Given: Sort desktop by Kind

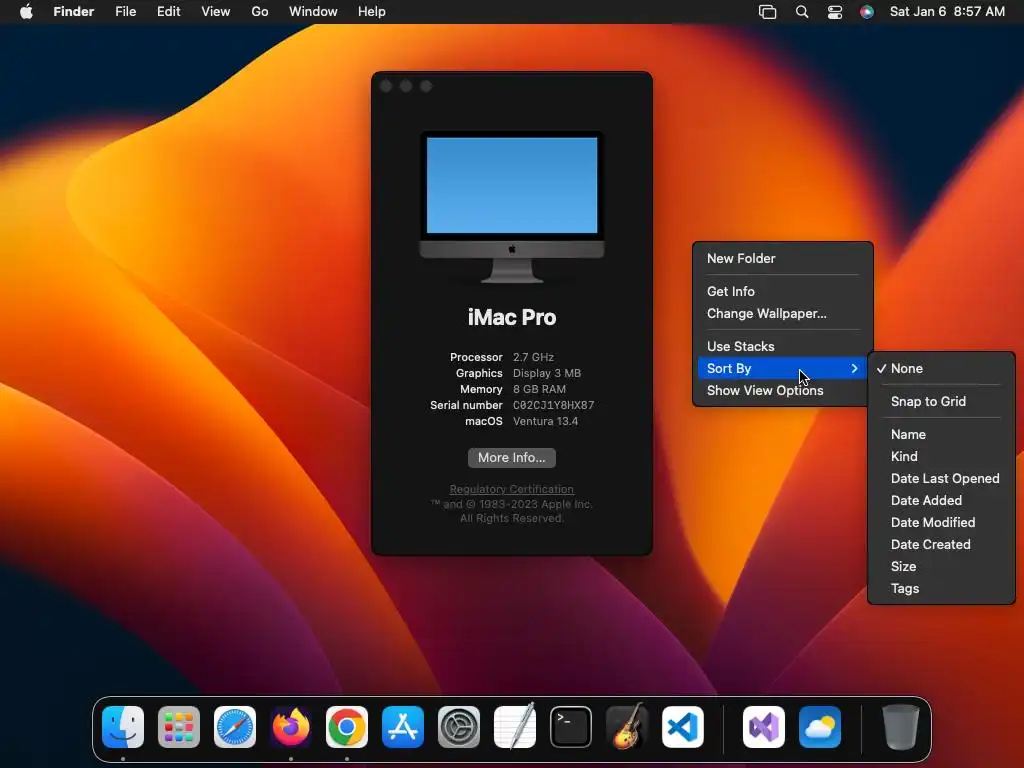Looking at the screenshot, I should 941,456.
